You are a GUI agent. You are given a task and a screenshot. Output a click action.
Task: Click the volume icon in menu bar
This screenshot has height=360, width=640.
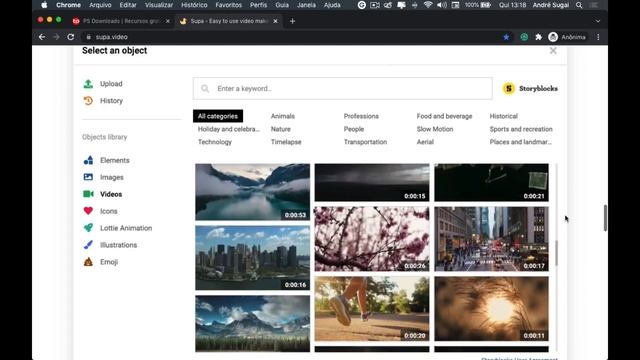coord(442,5)
